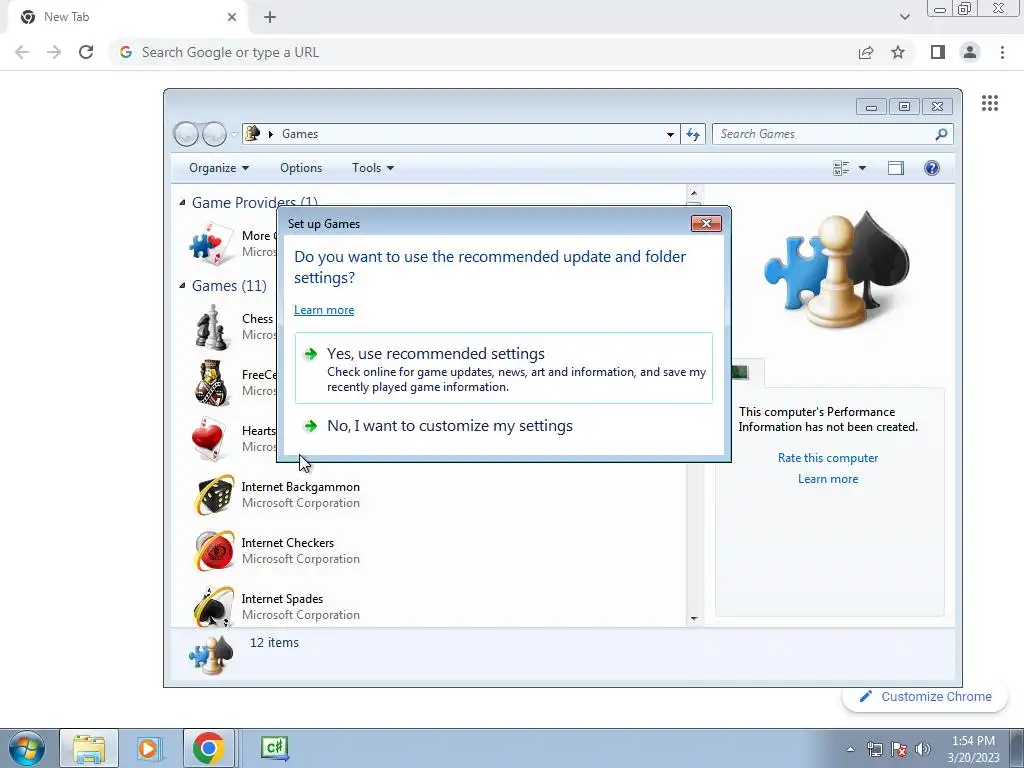Click Customize Chrome button
This screenshot has width=1024, height=768.
(925, 697)
